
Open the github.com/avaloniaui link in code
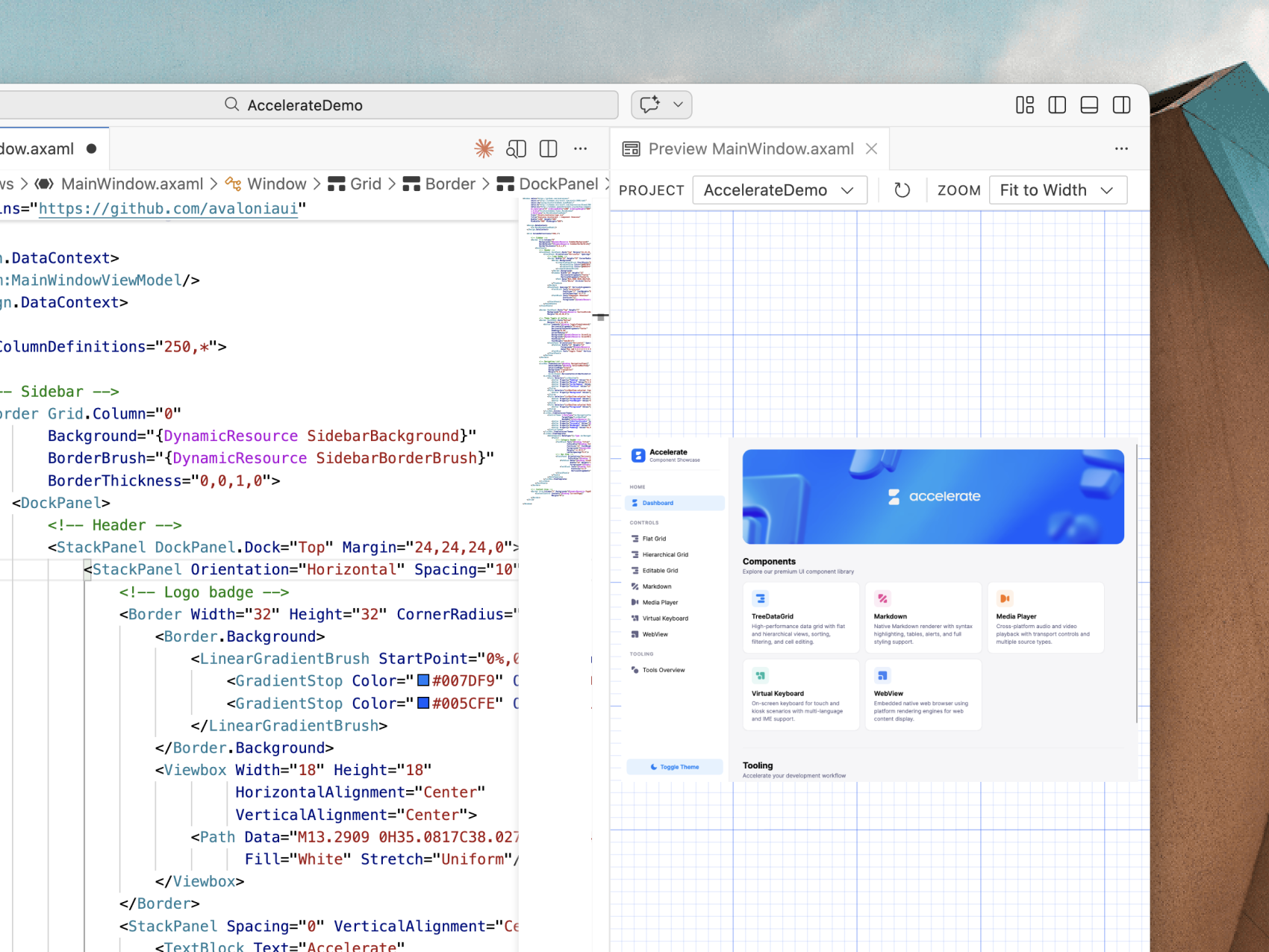pos(167,209)
